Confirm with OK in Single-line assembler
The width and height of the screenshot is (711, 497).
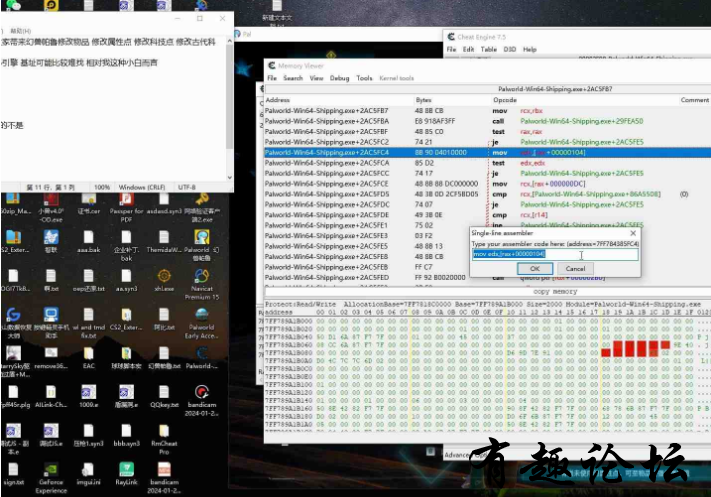point(535,268)
